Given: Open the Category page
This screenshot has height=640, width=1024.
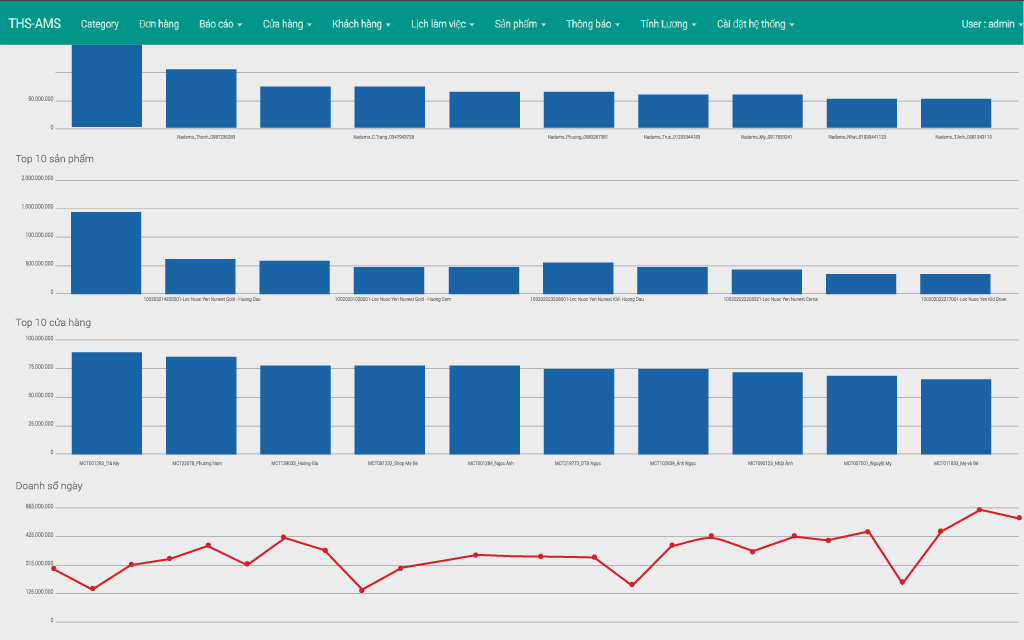Looking at the screenshot, I should pyautogui.click(x=100, y=23).
